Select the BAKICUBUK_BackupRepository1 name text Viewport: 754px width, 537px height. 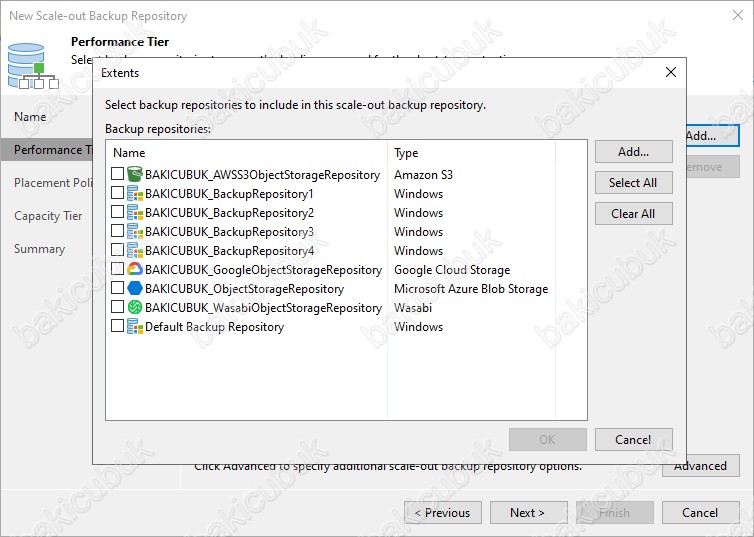(x=229, y=194)
